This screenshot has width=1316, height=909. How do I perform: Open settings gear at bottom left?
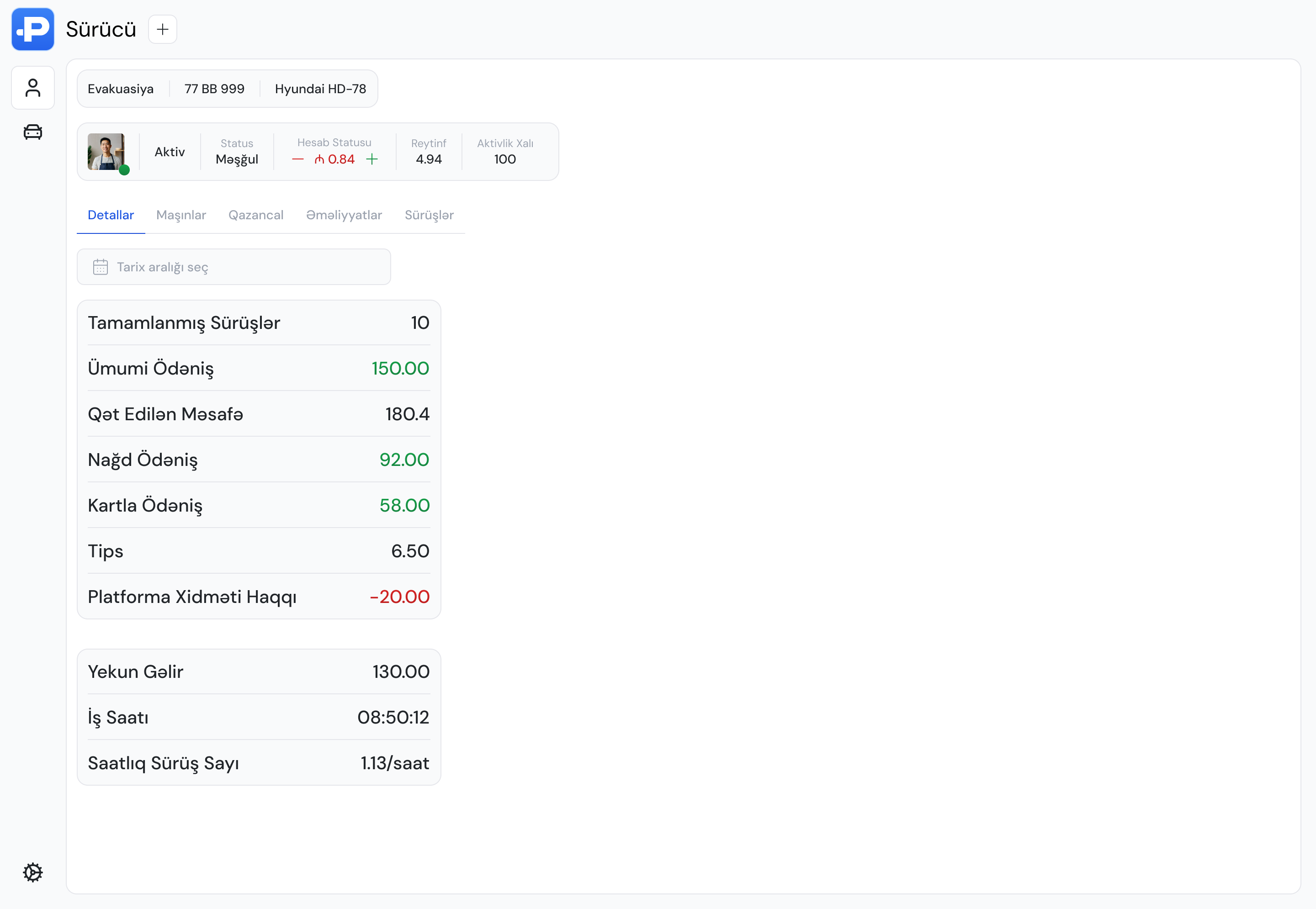pos(32,872)
